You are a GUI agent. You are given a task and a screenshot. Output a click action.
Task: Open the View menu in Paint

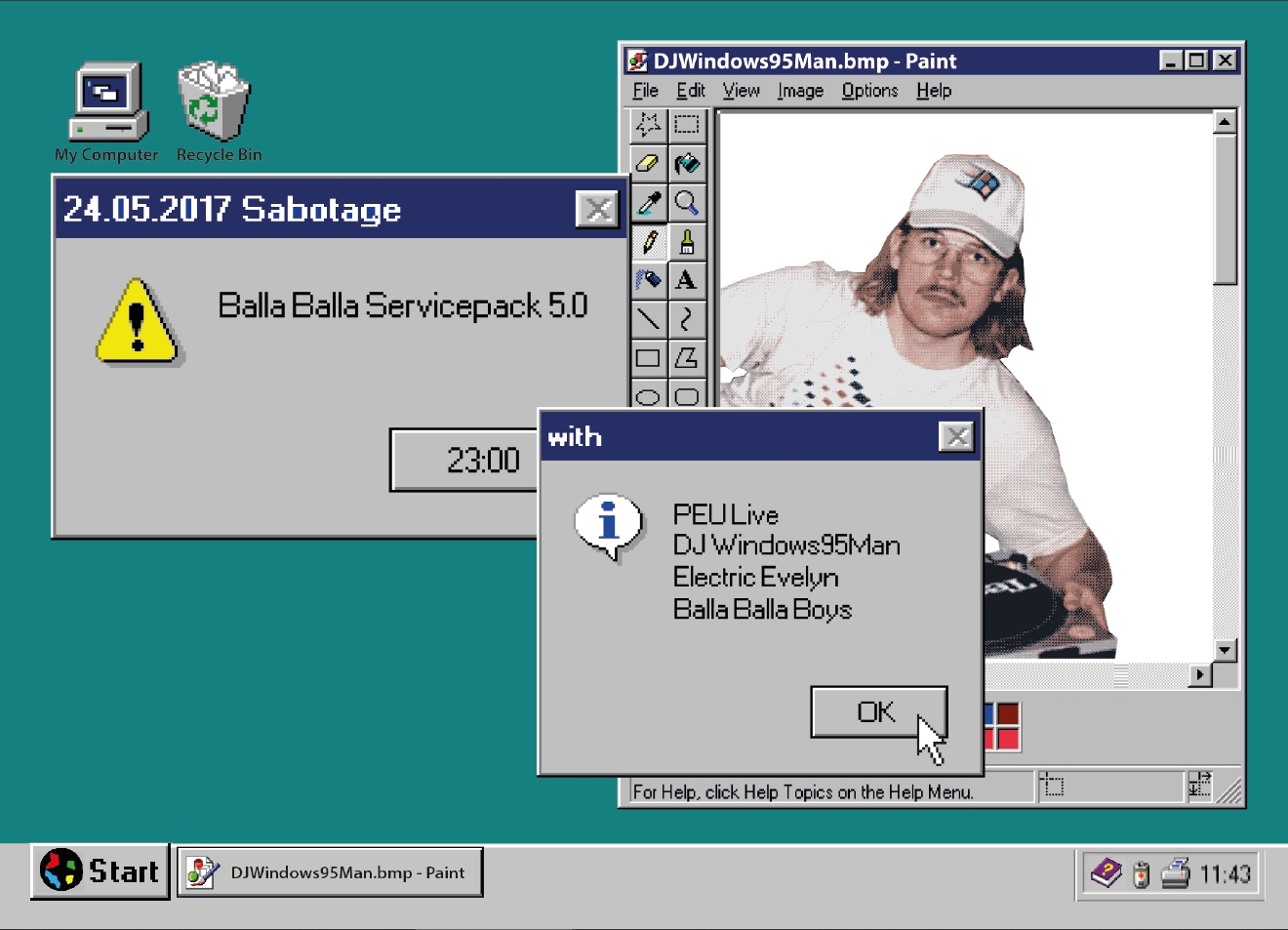[x=742, y=91]
